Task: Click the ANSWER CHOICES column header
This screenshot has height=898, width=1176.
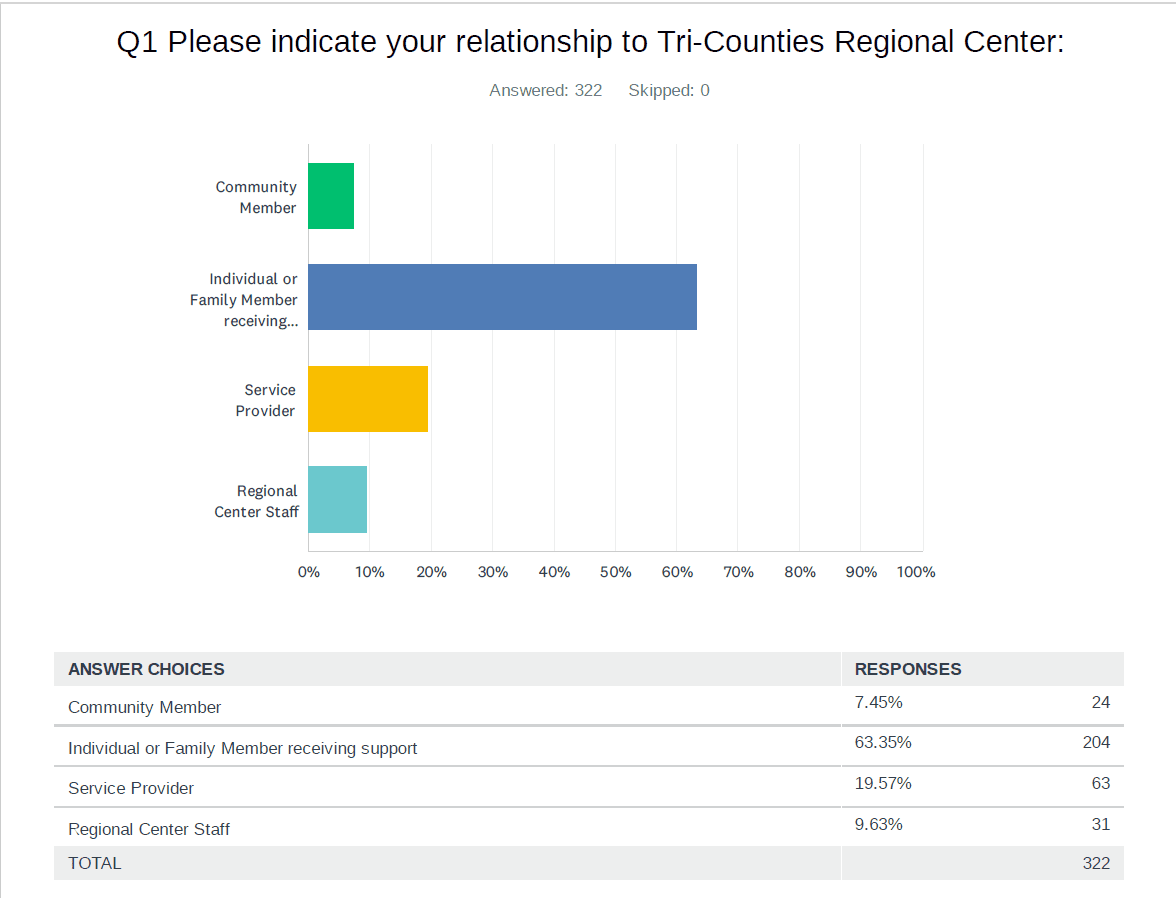Action: 146,669
